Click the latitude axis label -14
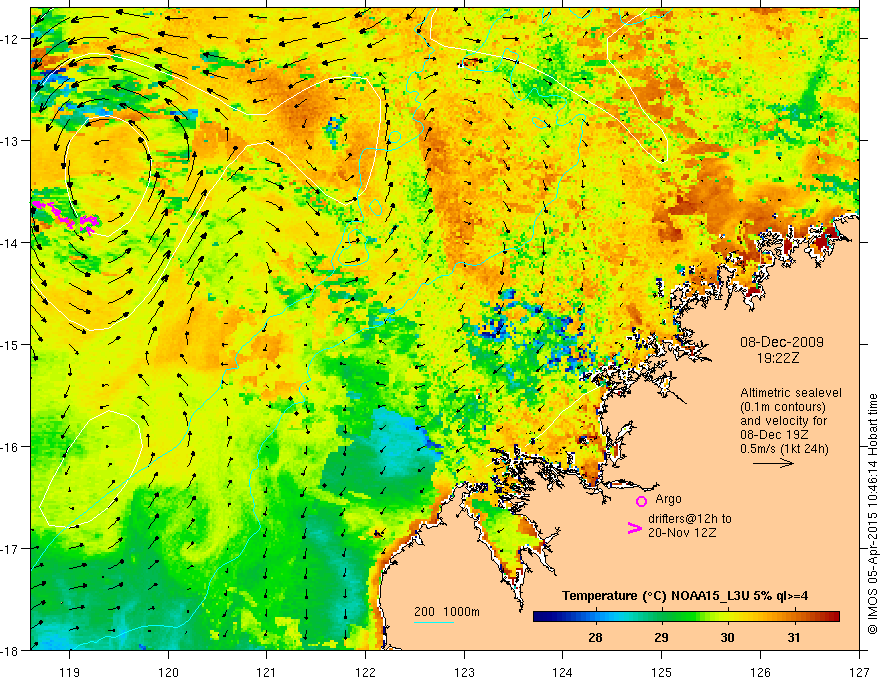The image size is (880, 680). coord(10,243)
